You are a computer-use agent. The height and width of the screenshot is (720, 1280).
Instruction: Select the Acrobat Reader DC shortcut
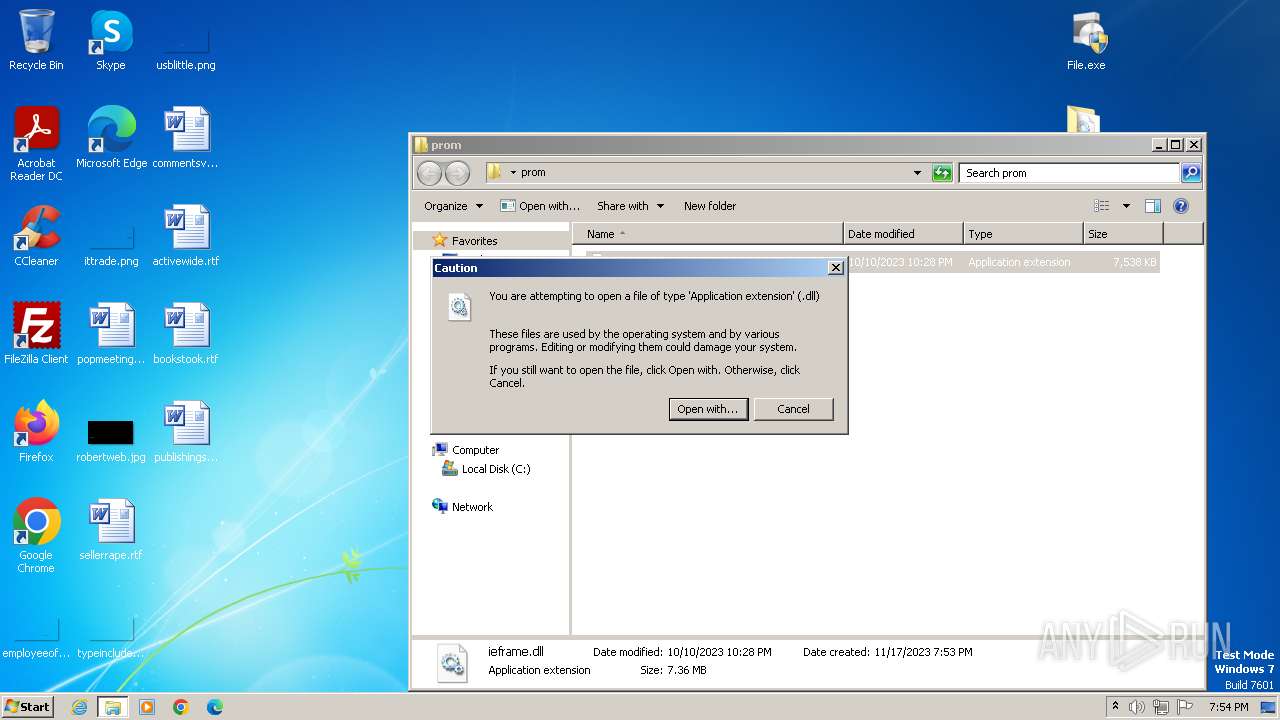coord(36,143)
